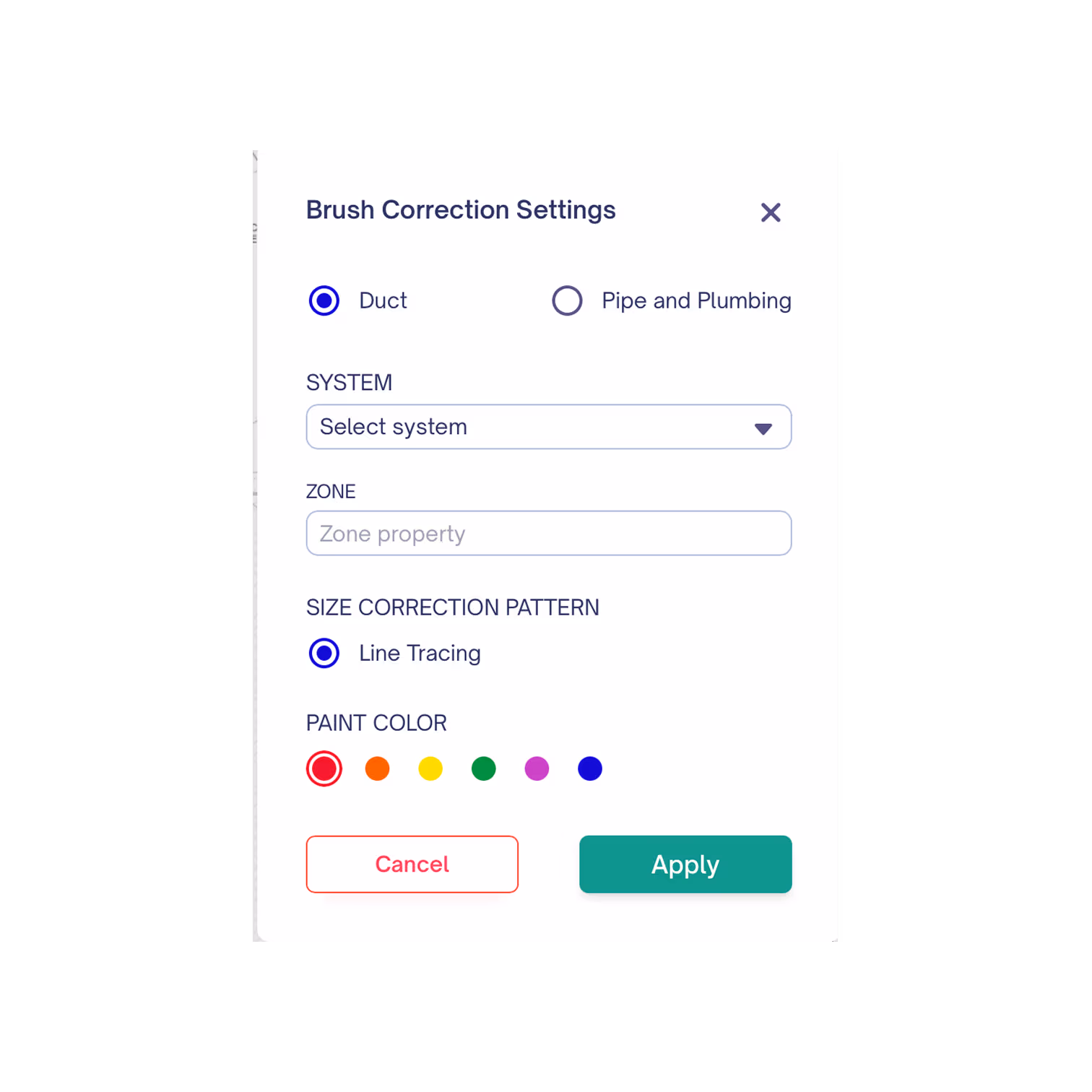Close the Brush Correction Settings dialog
Viewport: 1092px width, 1092px height.
point(771,212)
